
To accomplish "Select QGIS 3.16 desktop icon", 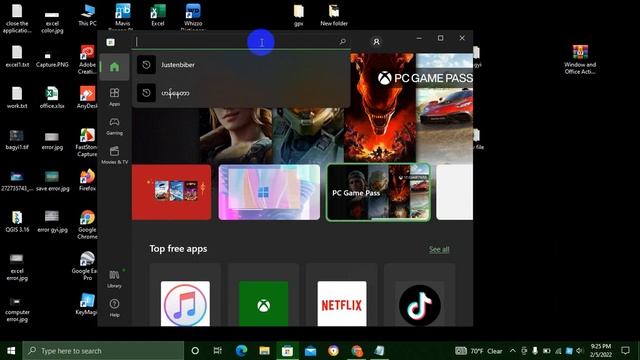I will point(17,222).
